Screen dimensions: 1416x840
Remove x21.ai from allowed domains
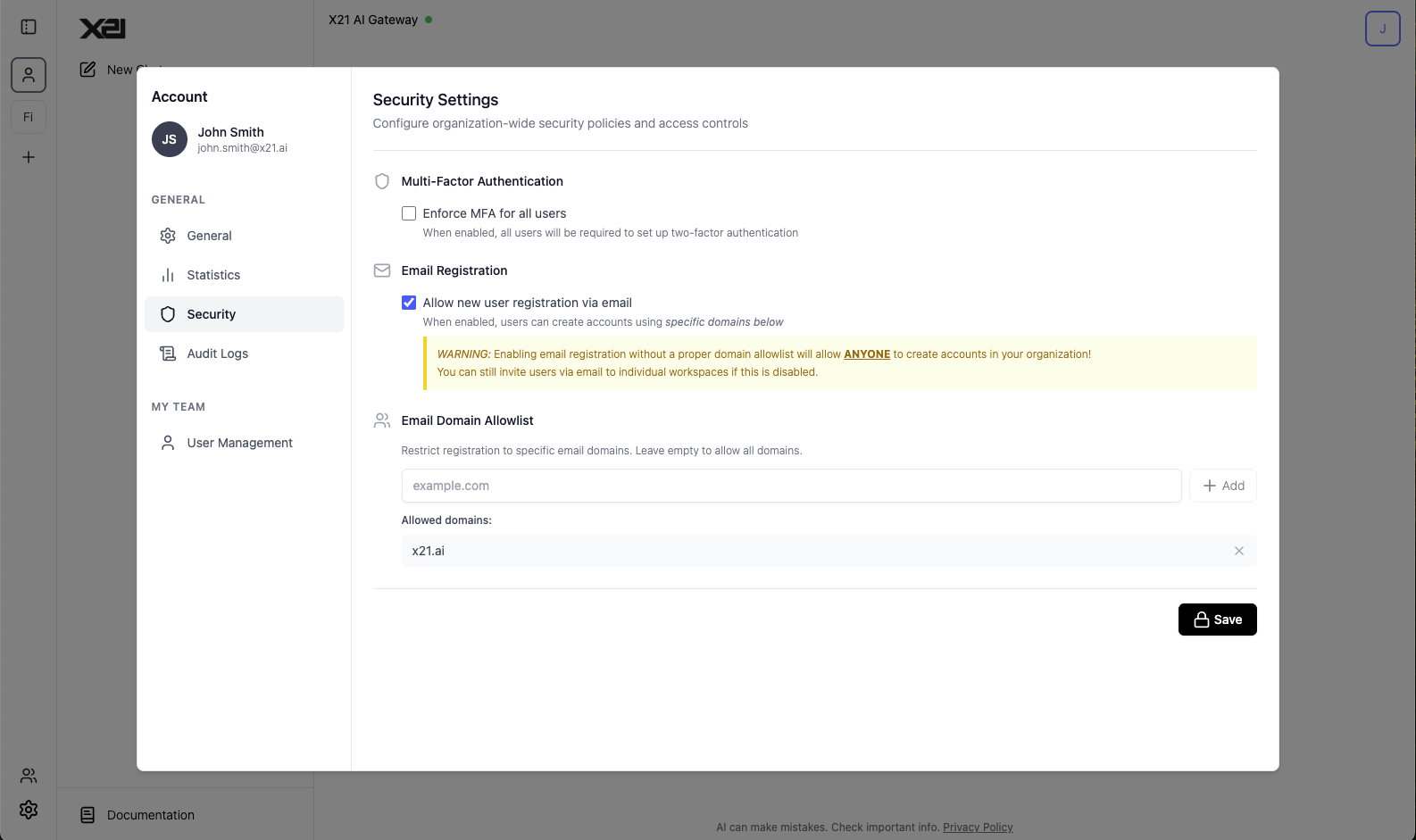[x=1238, y=551]
